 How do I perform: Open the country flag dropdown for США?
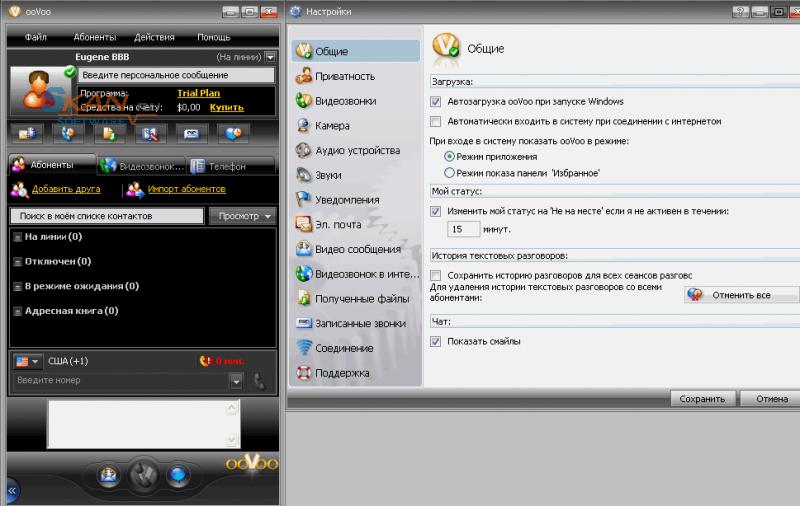[27, 361]
